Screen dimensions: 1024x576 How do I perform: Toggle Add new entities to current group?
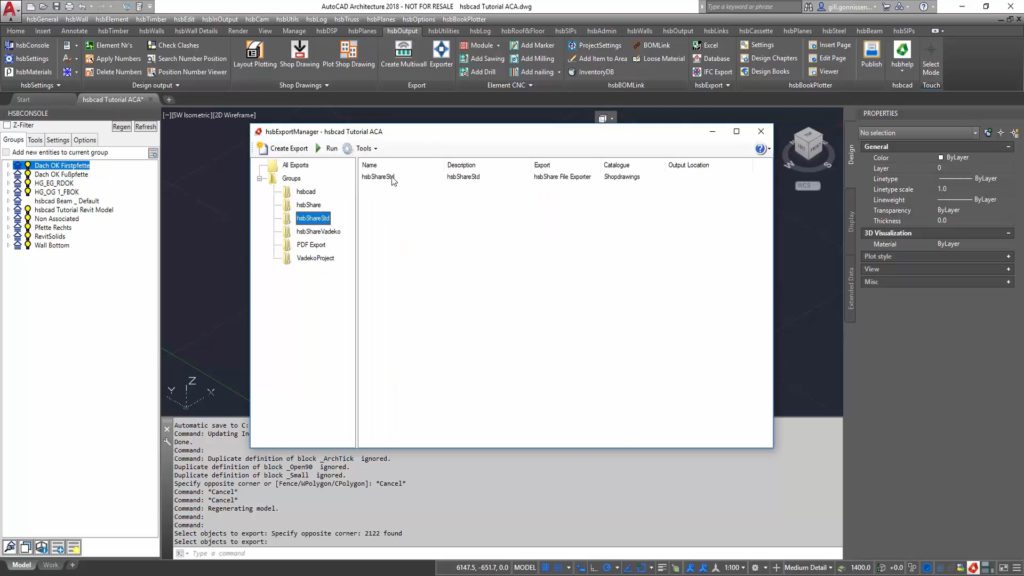point(7,152)
